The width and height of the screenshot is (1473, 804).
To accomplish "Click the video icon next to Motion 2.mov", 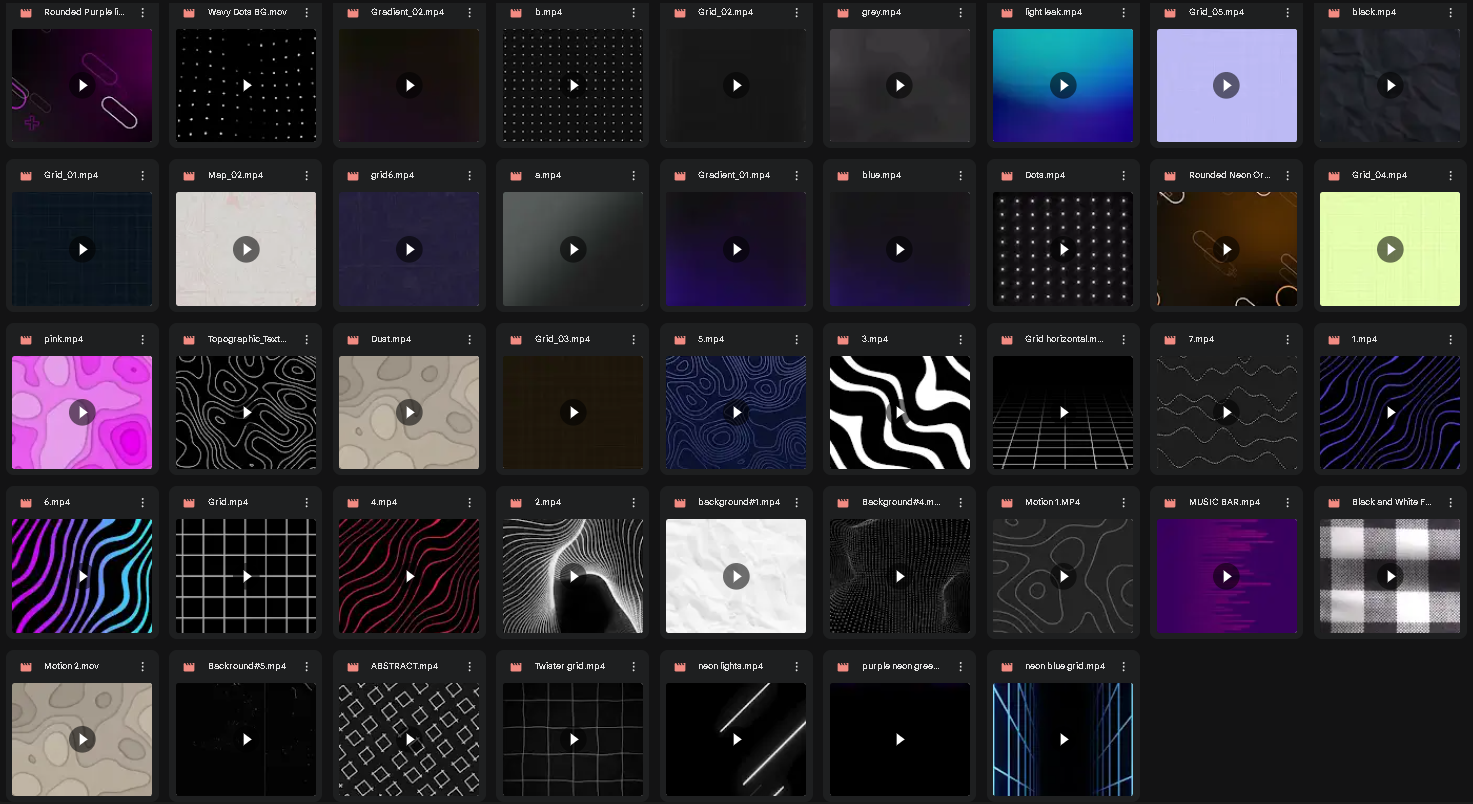I will 23,666.
